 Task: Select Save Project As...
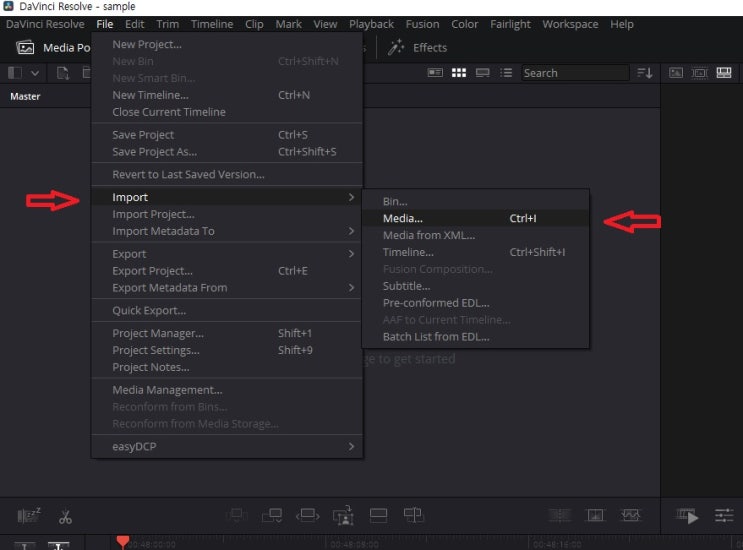[x=227, y=152]
